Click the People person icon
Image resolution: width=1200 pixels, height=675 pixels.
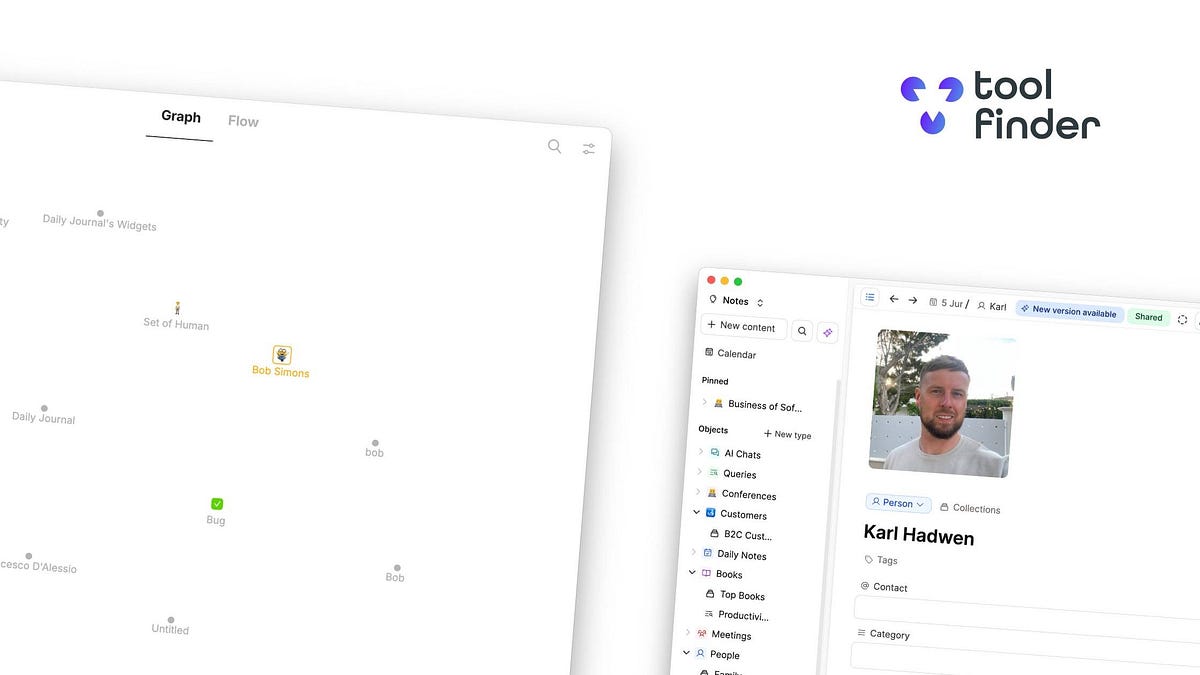click(x=701, y=654)
